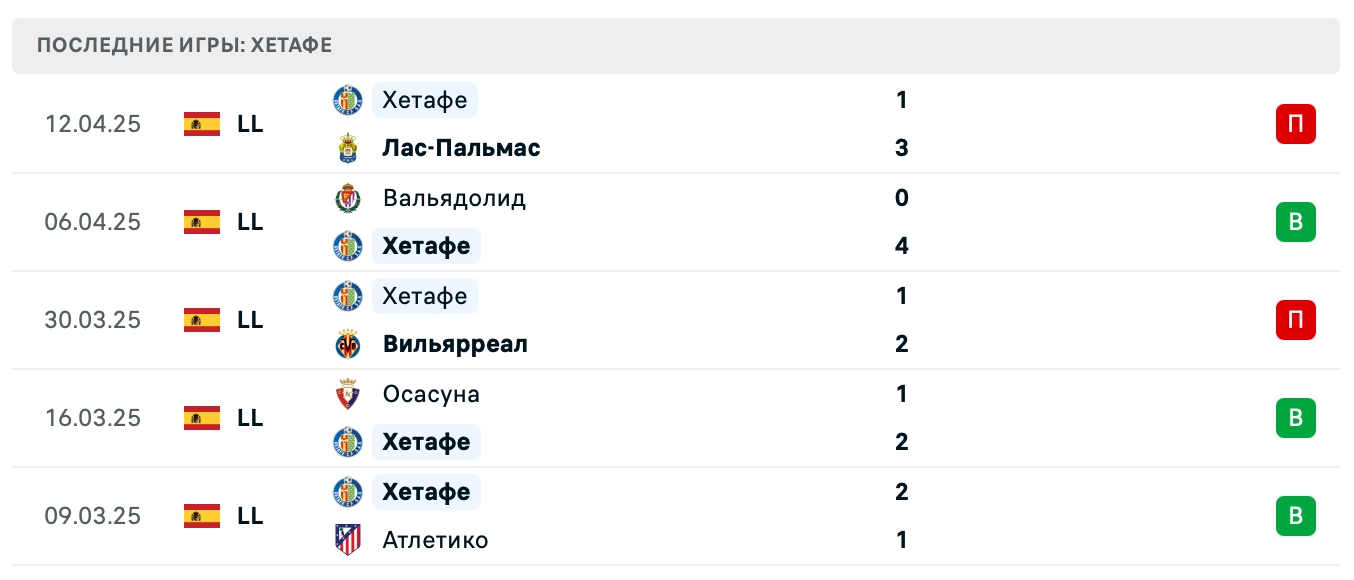Click the Атлетико team name

point(435,540)
